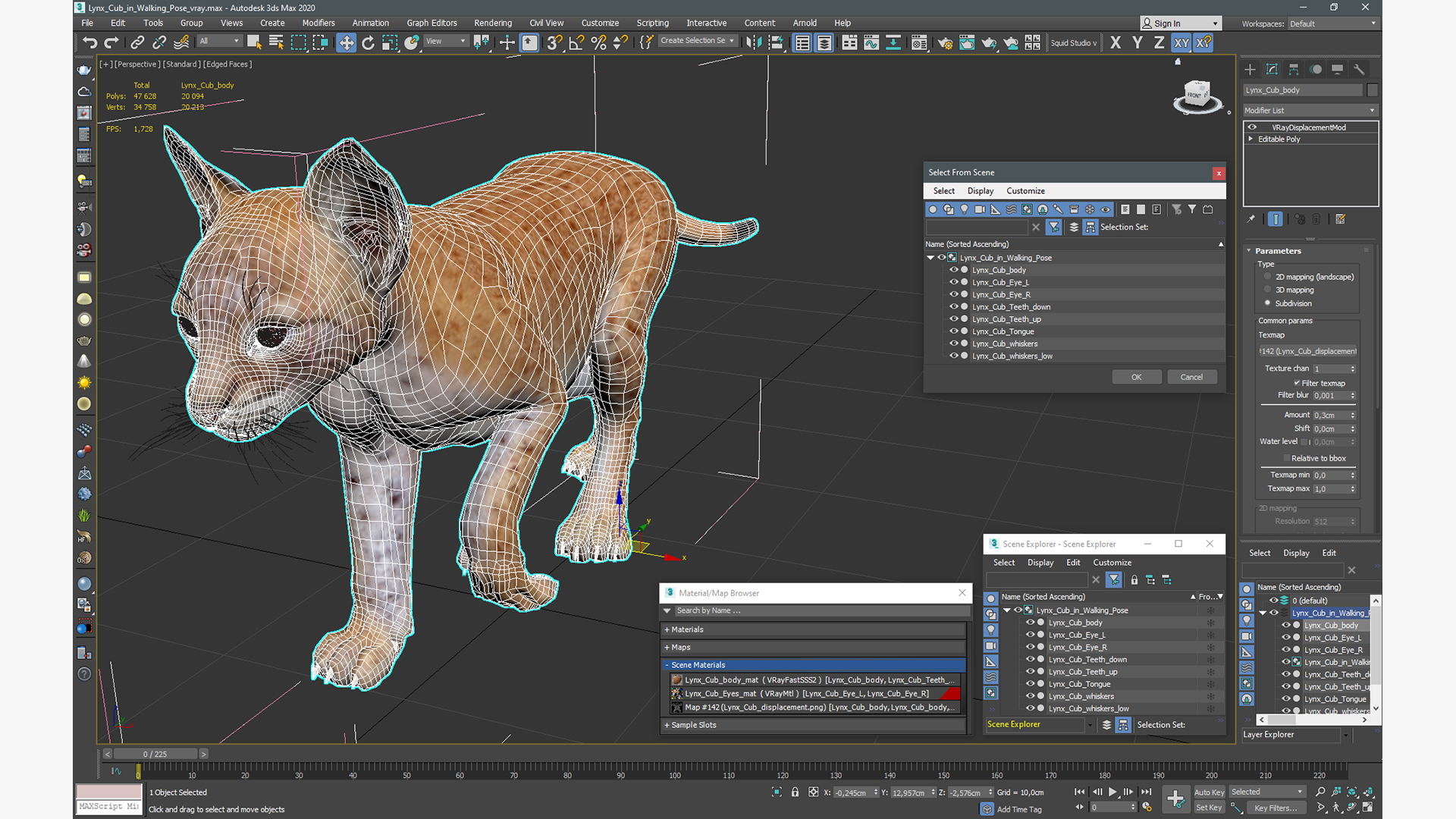Toggle the Percent Snap icon

[598, 43]
